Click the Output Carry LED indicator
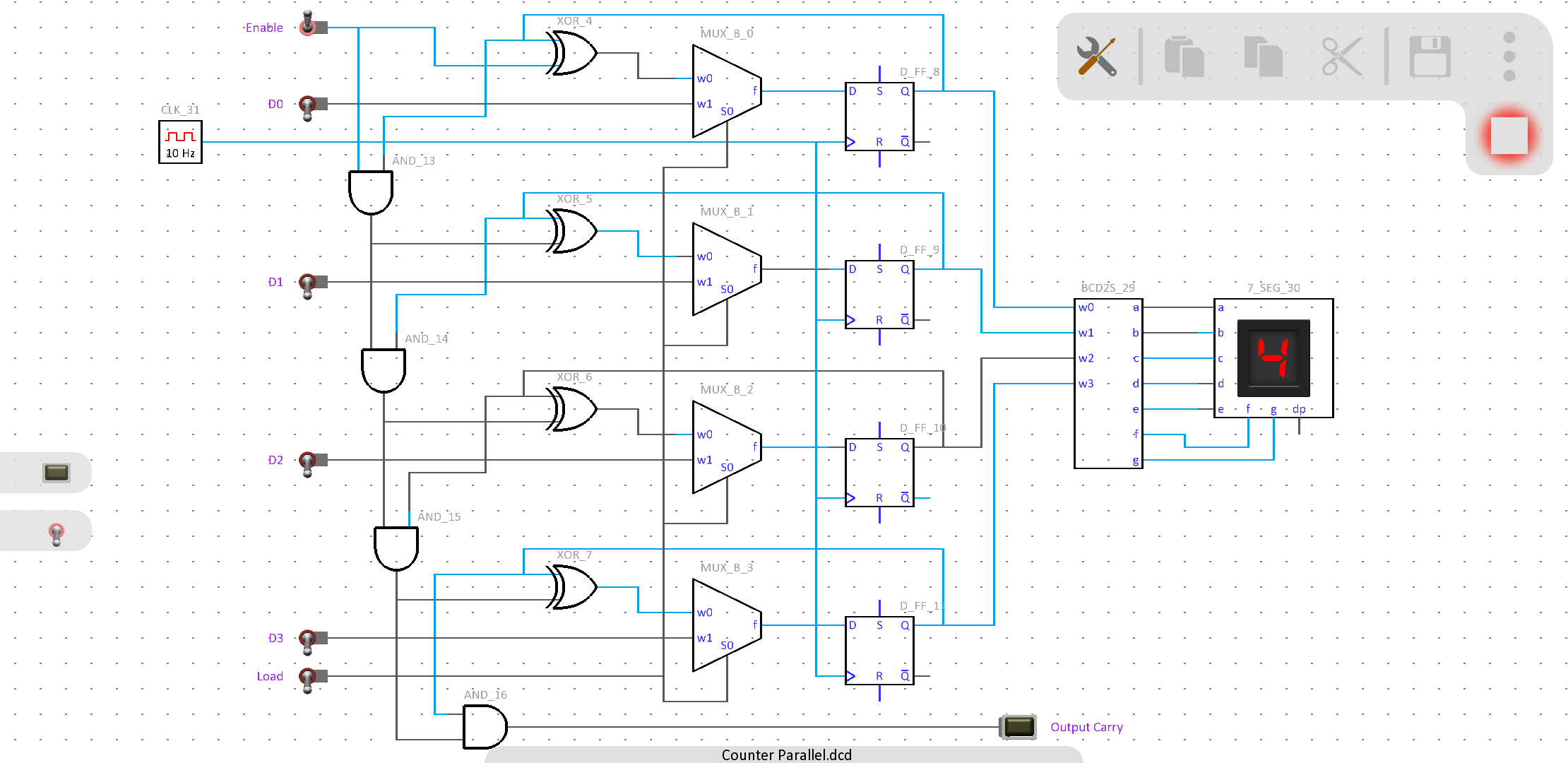The image size is (1568, 763). point(1018,726)
